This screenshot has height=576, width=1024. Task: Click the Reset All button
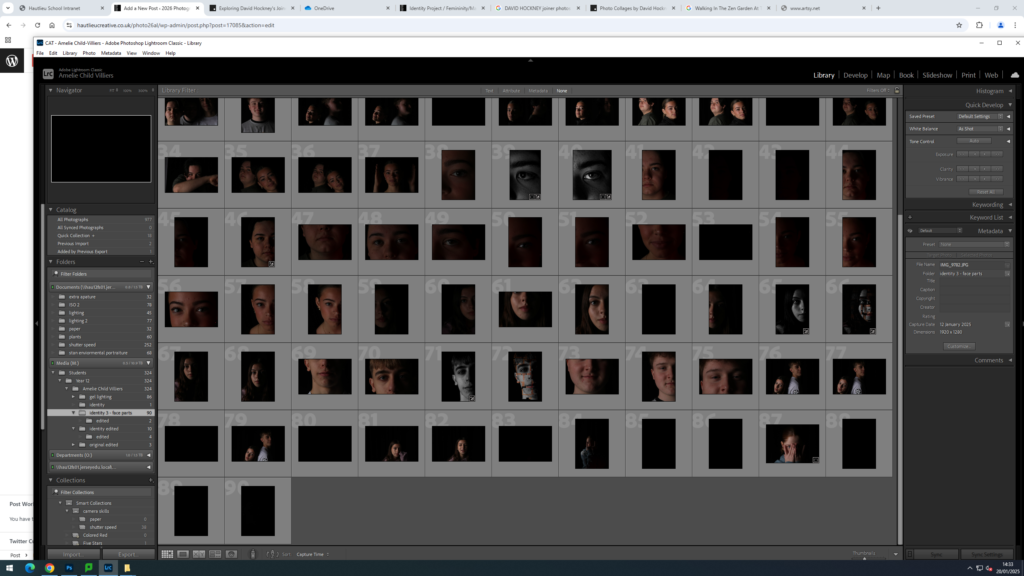point(985,192)
